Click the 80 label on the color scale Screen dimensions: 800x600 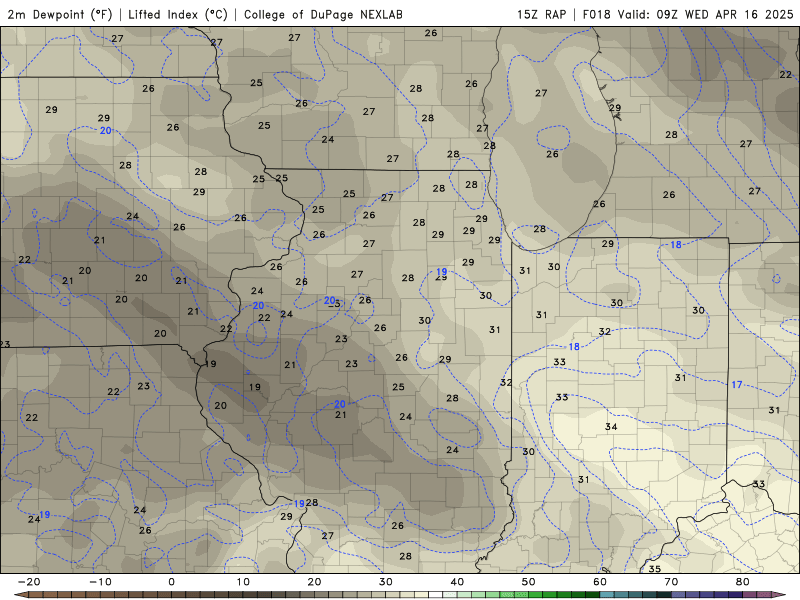click(743, 582)
